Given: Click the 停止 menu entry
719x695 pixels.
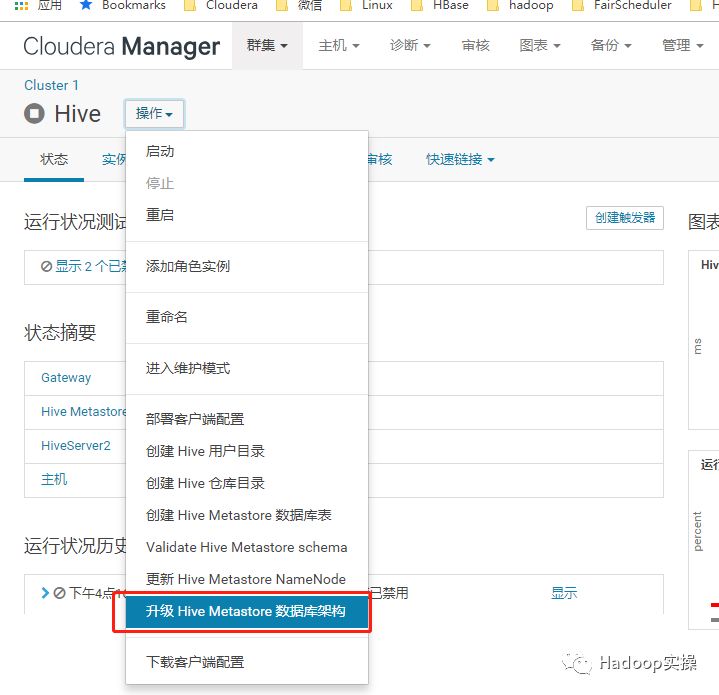Looking at the screenshot, I should [x=247, y=183].
